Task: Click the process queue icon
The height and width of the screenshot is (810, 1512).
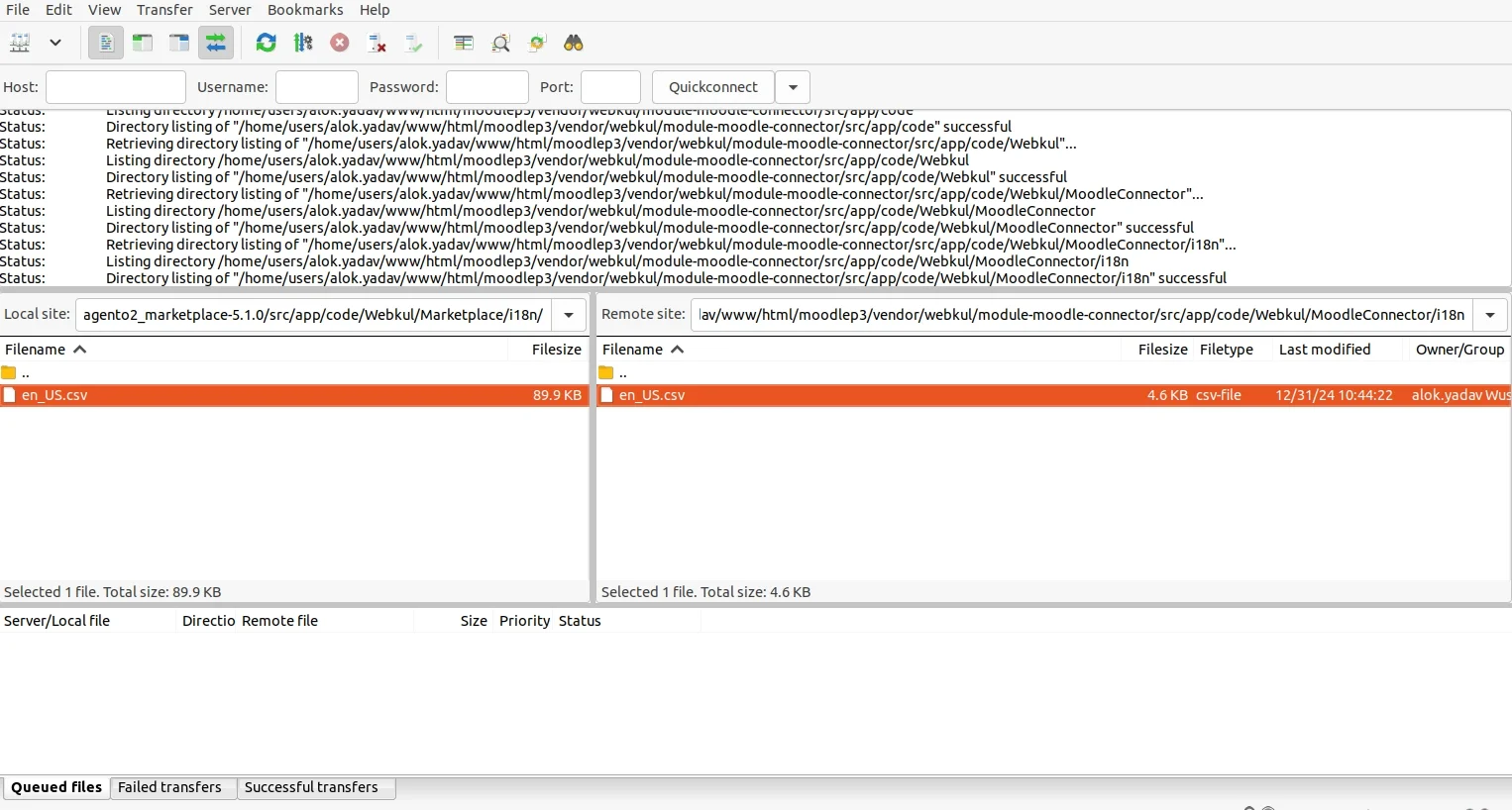Action: pos(303,43)
